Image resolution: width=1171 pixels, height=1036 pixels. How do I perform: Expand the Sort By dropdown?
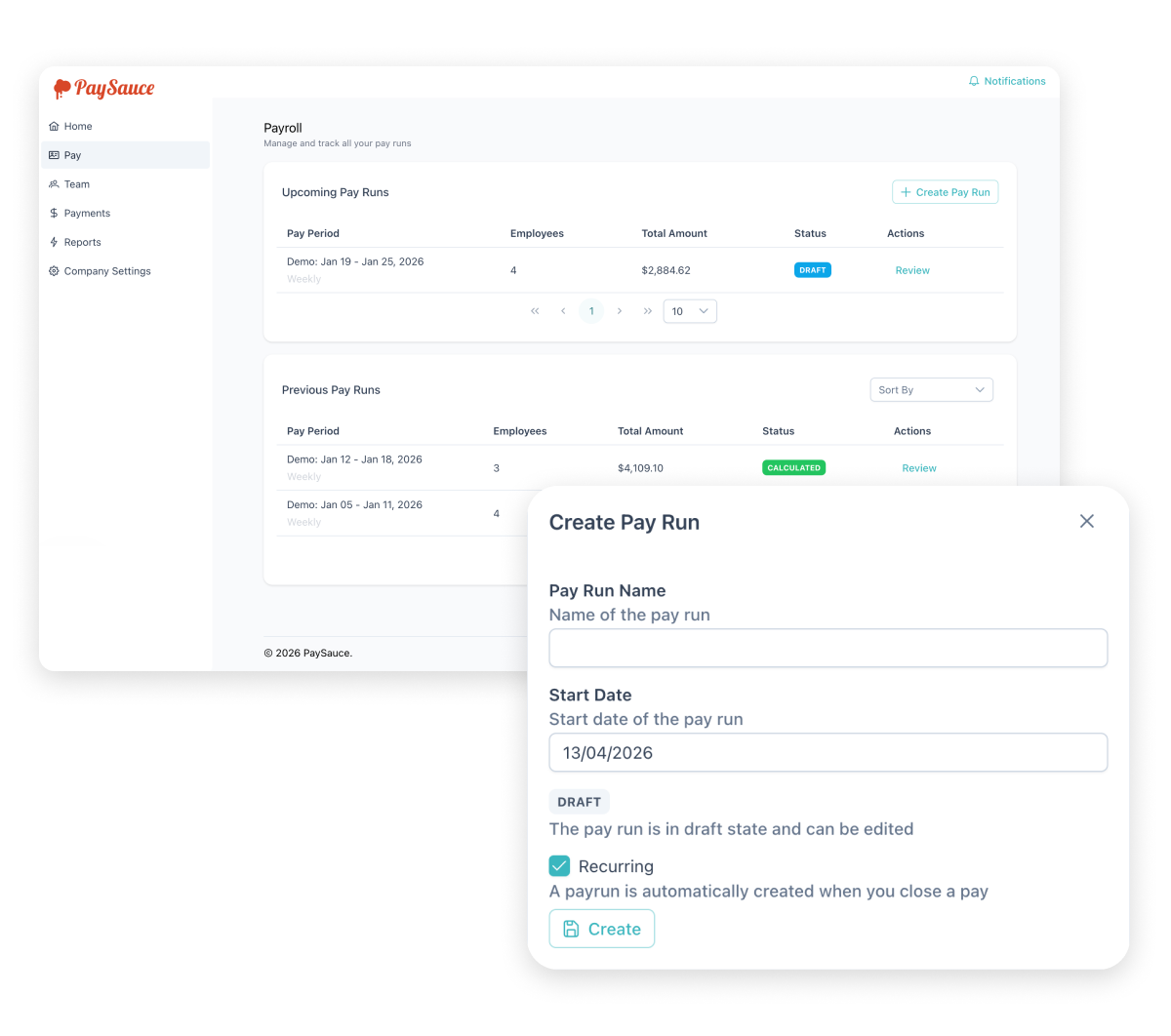pyautogui.click(x=931, y=390)
